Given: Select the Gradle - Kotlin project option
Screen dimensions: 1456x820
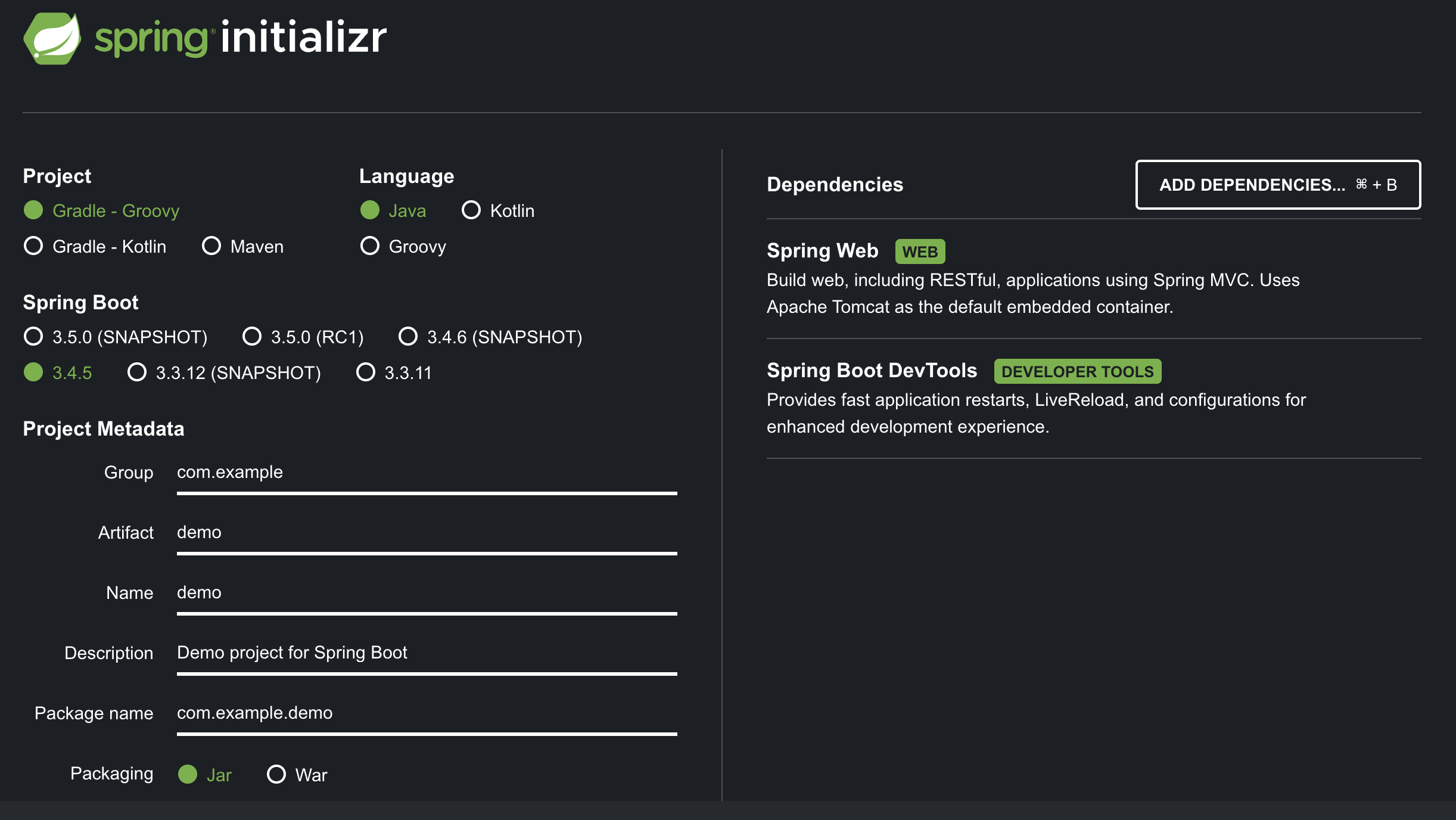Looking at the screenshot, I should (95, 246).
